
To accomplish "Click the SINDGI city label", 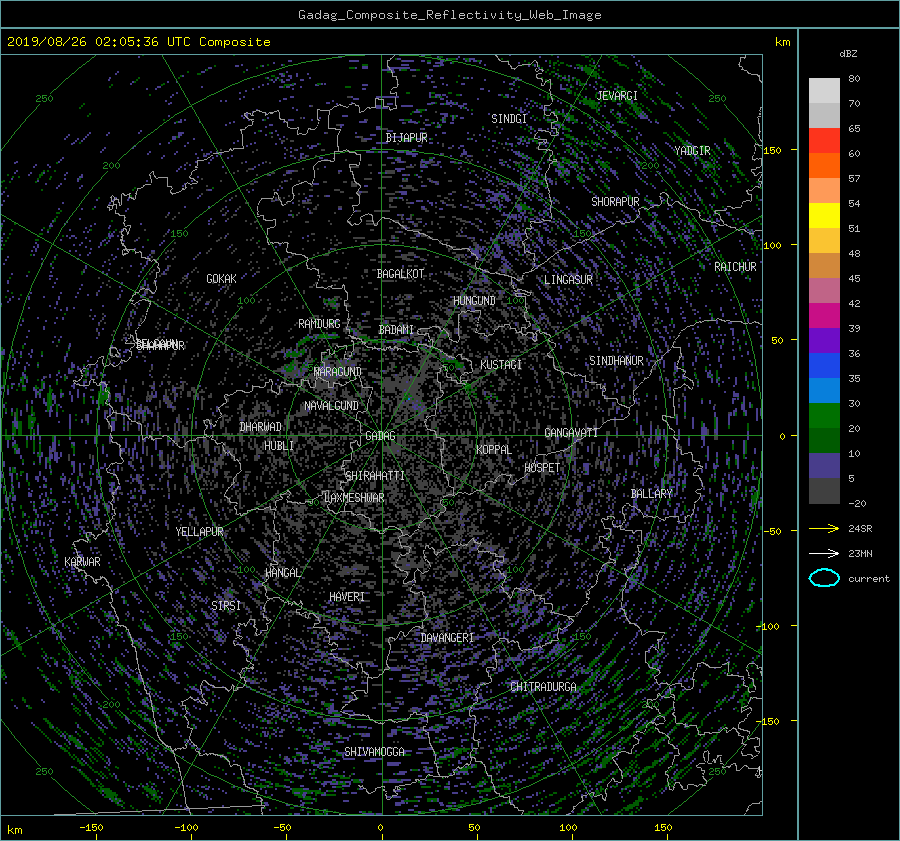I will (509, 119).
